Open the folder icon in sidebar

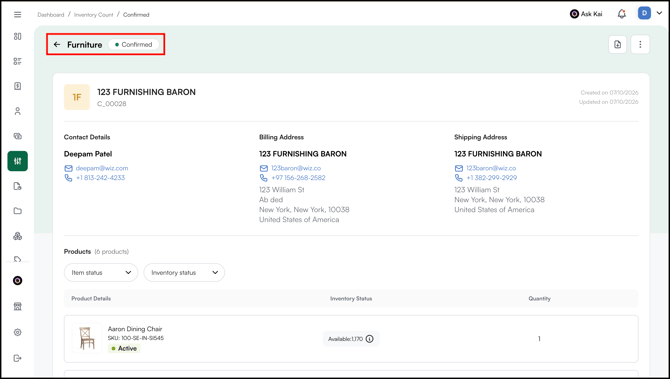click(x=18, y=211)
